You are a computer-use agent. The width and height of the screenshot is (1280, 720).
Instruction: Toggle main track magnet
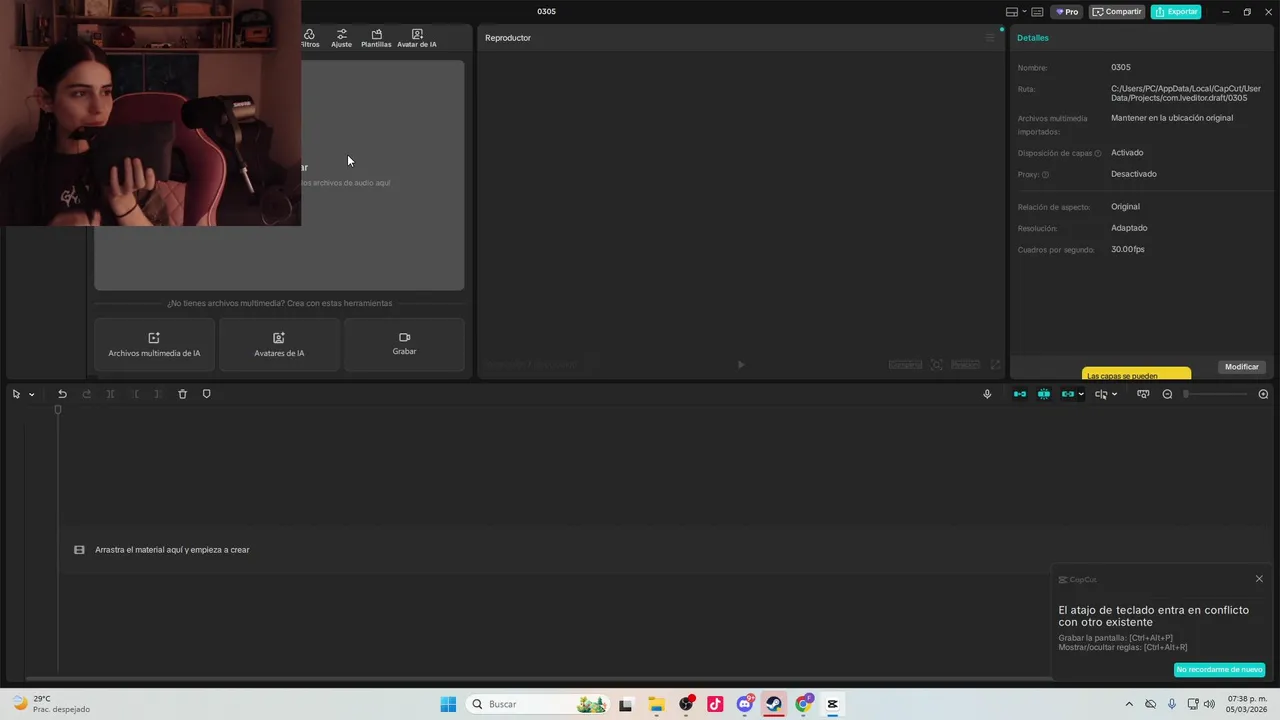(x=1020, y=394)
